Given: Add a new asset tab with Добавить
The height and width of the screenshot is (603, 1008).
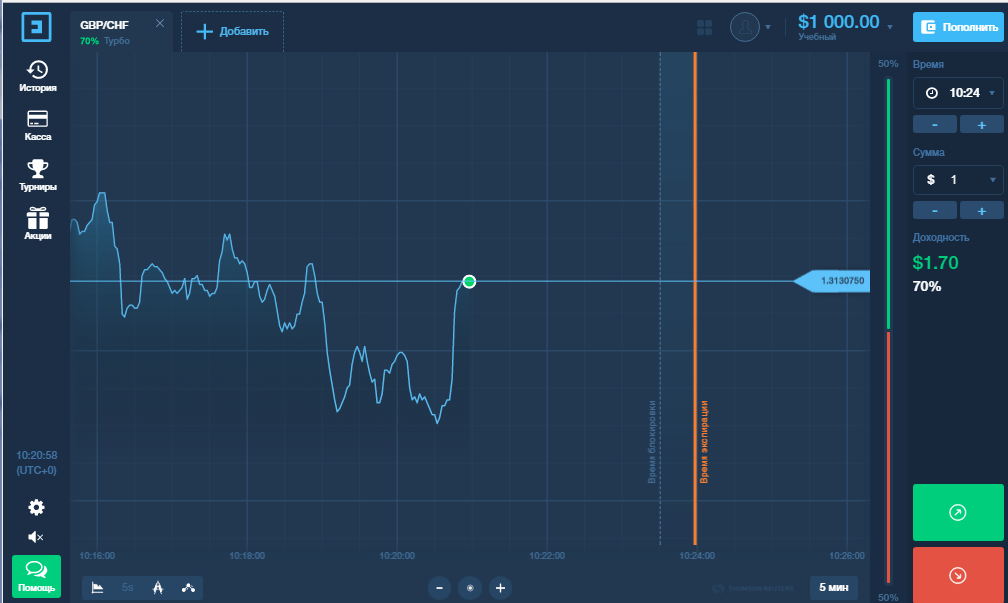Looking at the screenshot, I should tap(232, 32).
